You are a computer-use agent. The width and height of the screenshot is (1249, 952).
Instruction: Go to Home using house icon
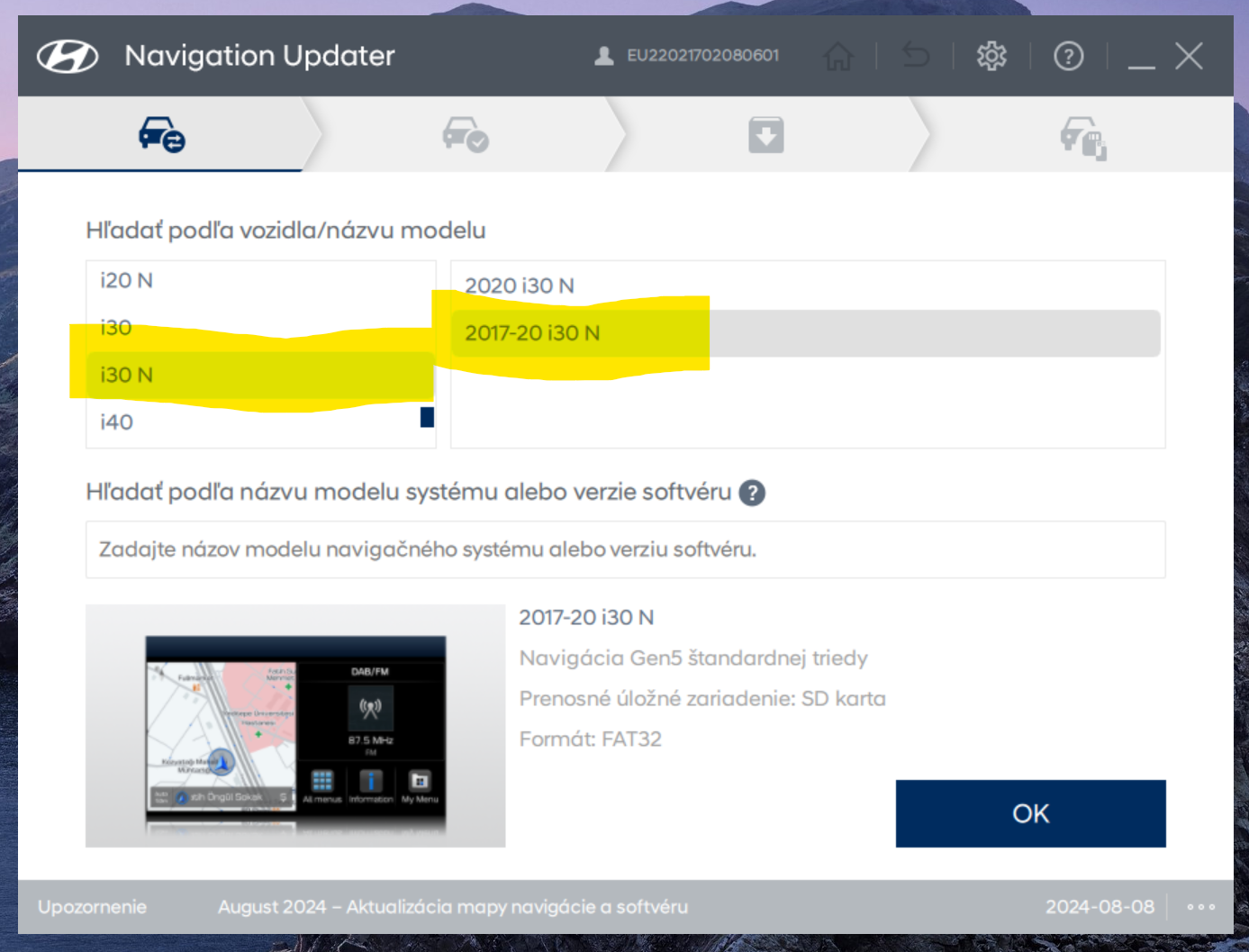838,56
